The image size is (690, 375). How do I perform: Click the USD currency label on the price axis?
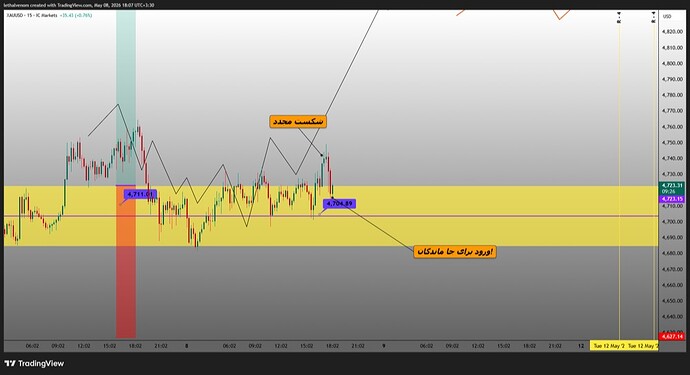(667, 16)
